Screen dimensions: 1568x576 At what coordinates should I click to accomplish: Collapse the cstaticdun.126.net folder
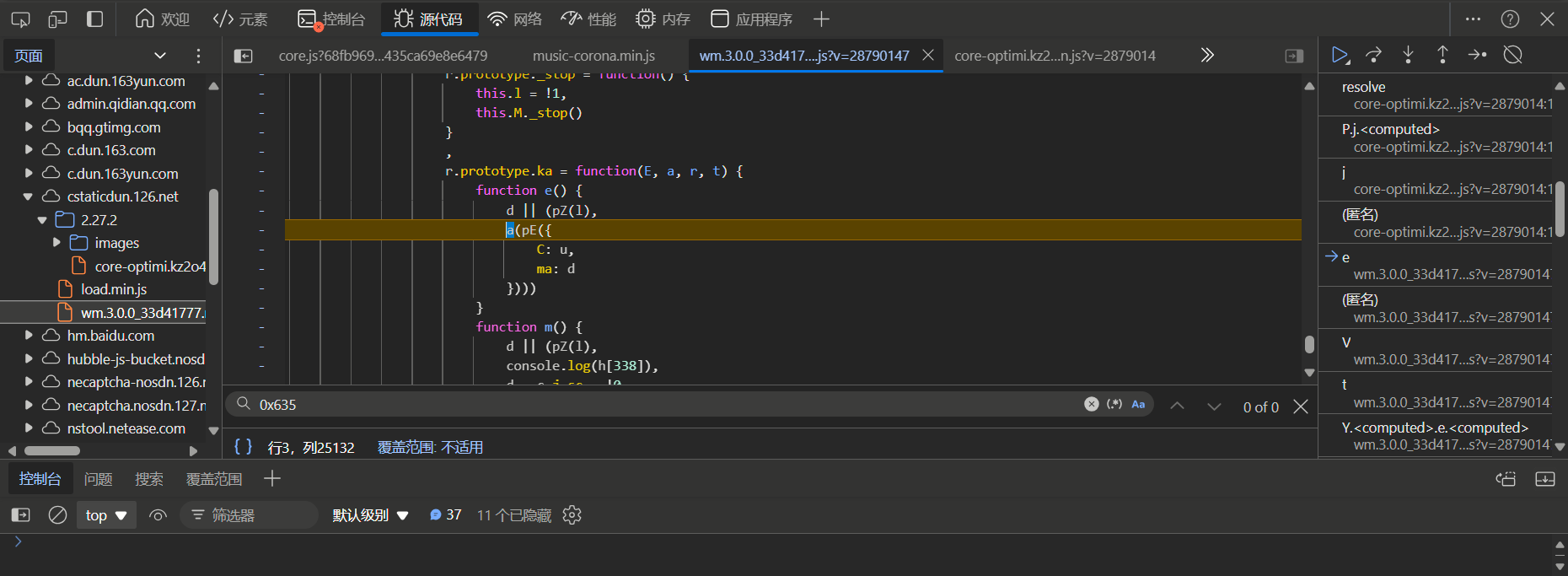[29, 196]
